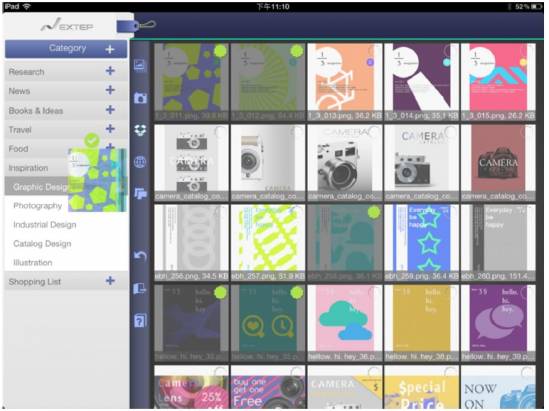Add a new category via Category plus
549x411 pixels.
(110, 49)
